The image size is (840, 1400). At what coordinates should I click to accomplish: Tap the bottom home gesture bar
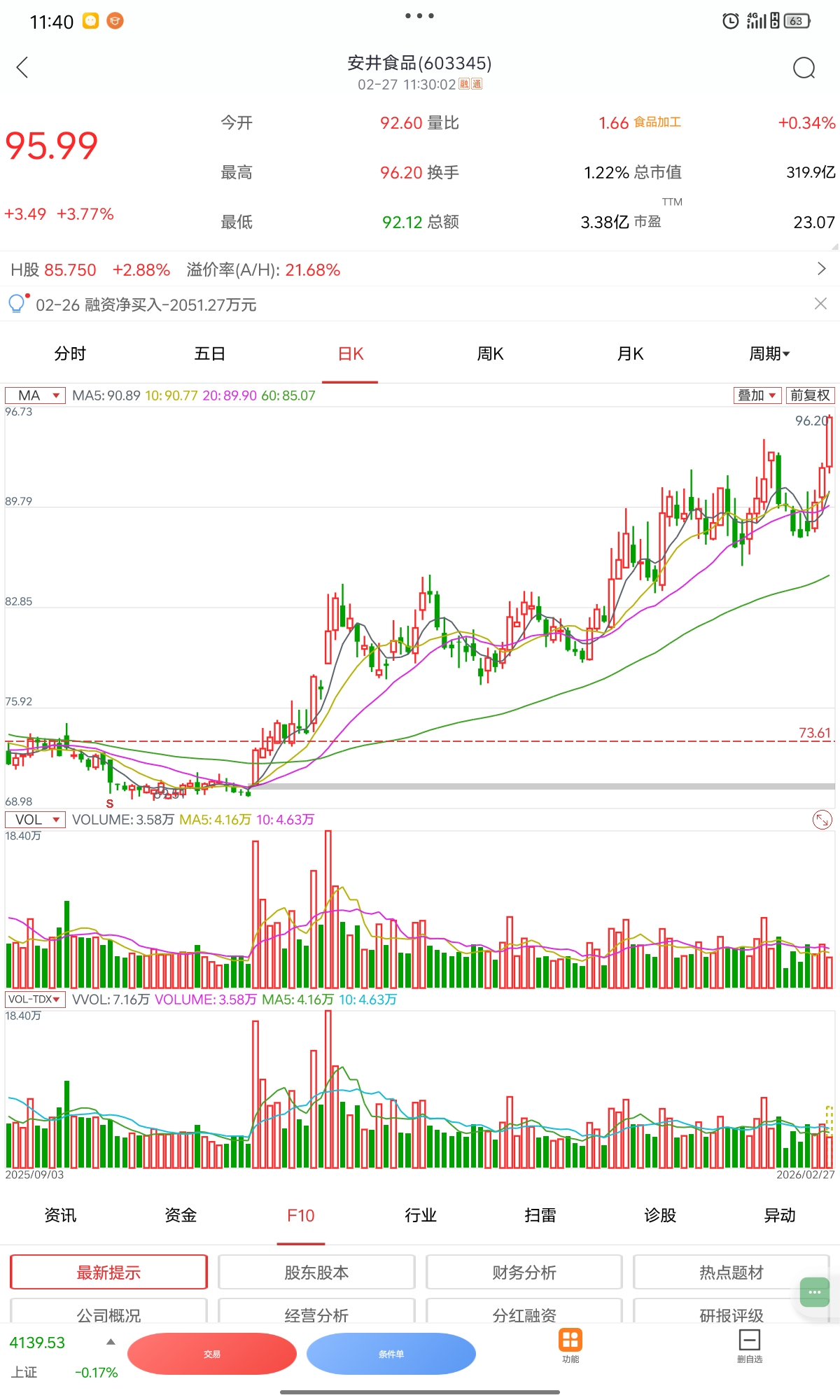click(x=420, y=1392)
